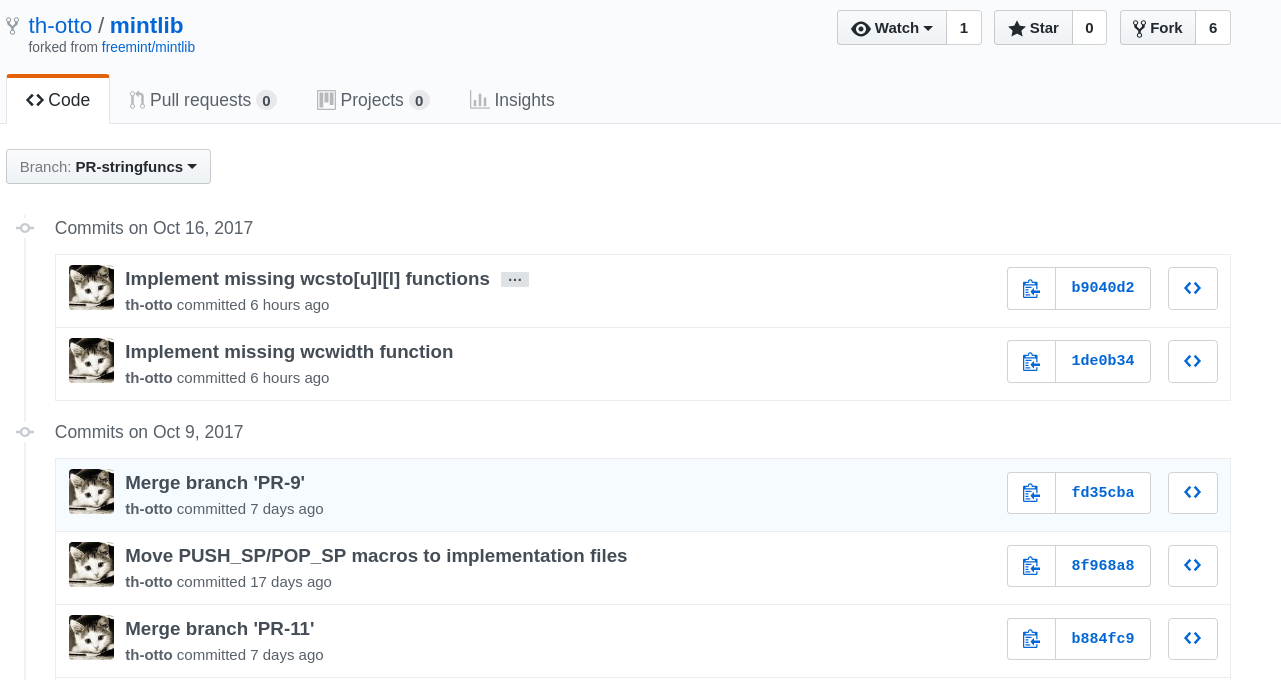Viewport: 1281px width, 680px height.
Task: Browse repository at commit b9040d2
Action: click(1192, 288)
